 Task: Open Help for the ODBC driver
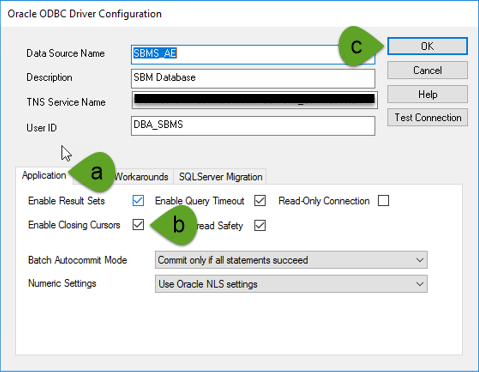click(x=427, y=94)
